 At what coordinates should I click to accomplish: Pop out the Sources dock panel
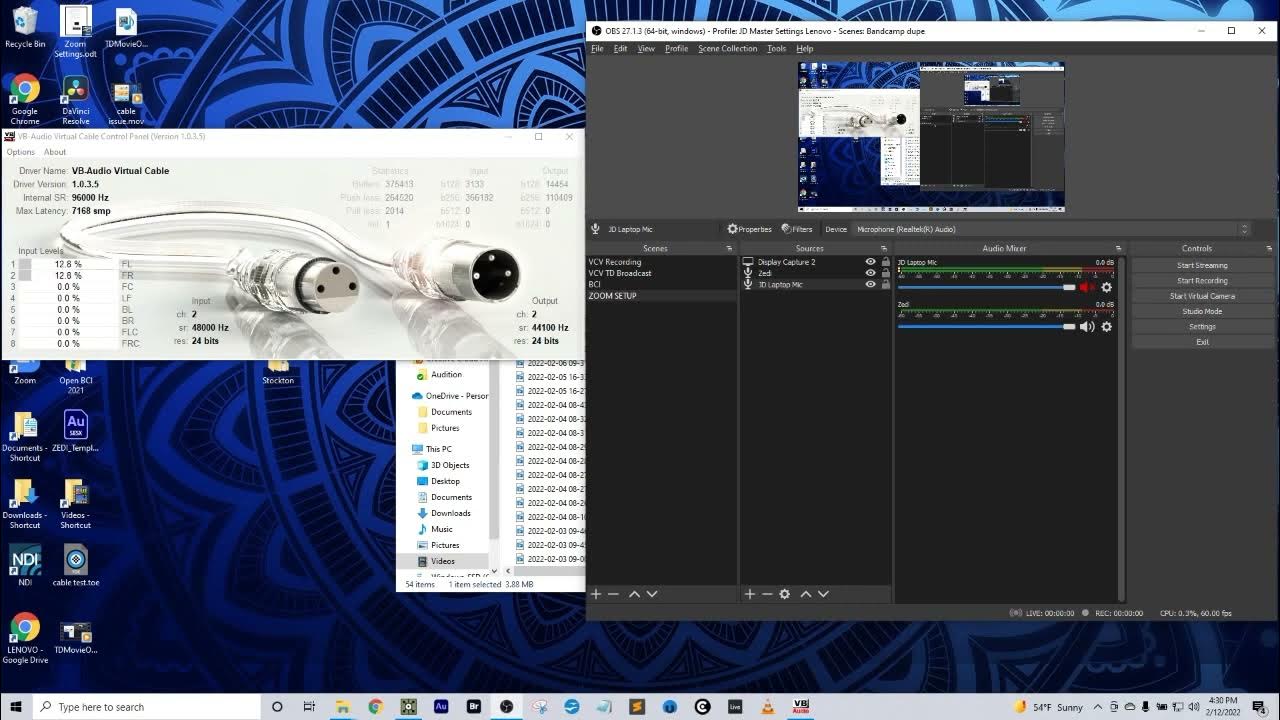pyautogui.click(x=883, y=249)
